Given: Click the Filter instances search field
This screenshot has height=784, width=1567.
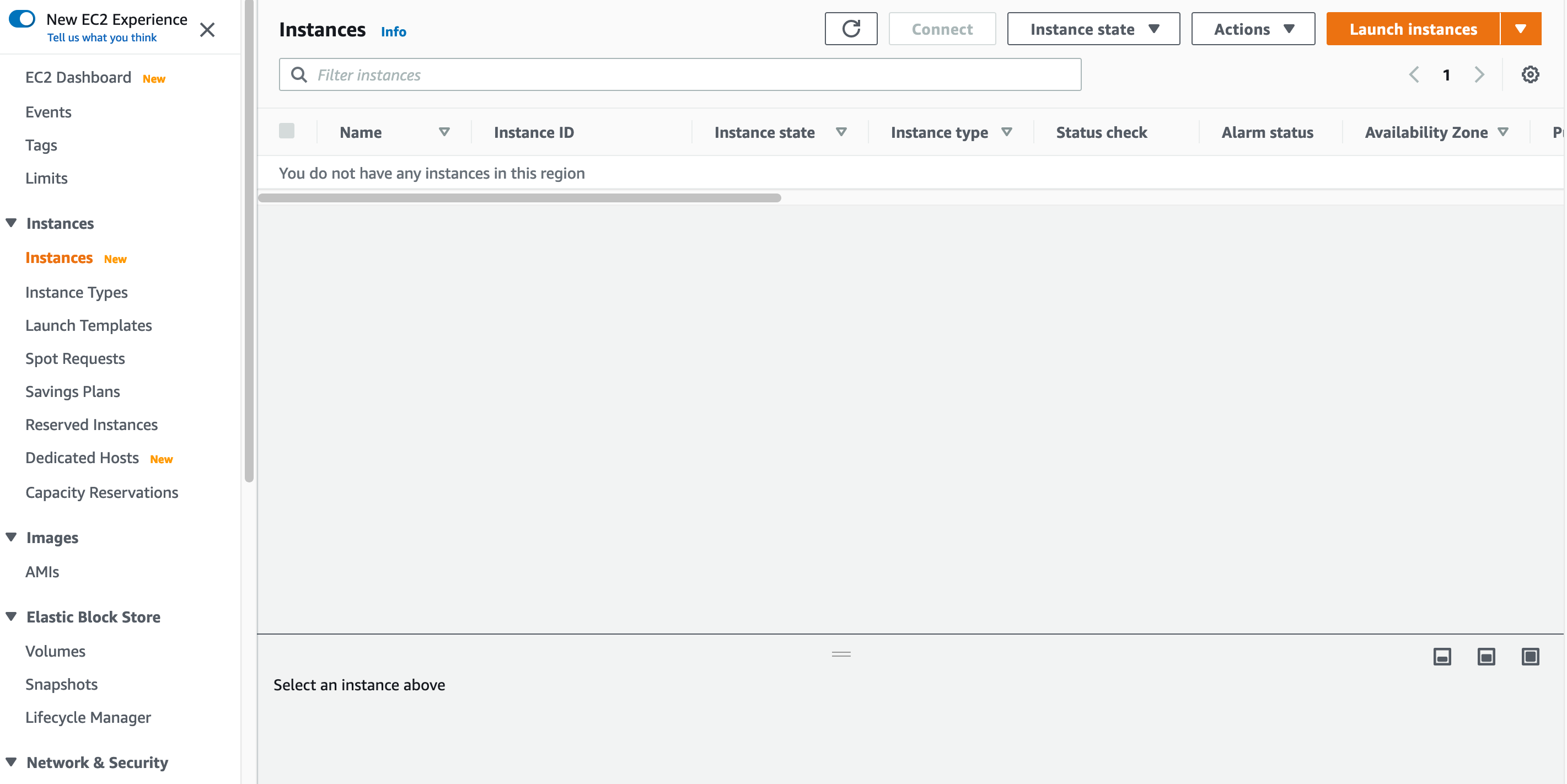Looking at the screenshot, I should (x=680, y=75).
